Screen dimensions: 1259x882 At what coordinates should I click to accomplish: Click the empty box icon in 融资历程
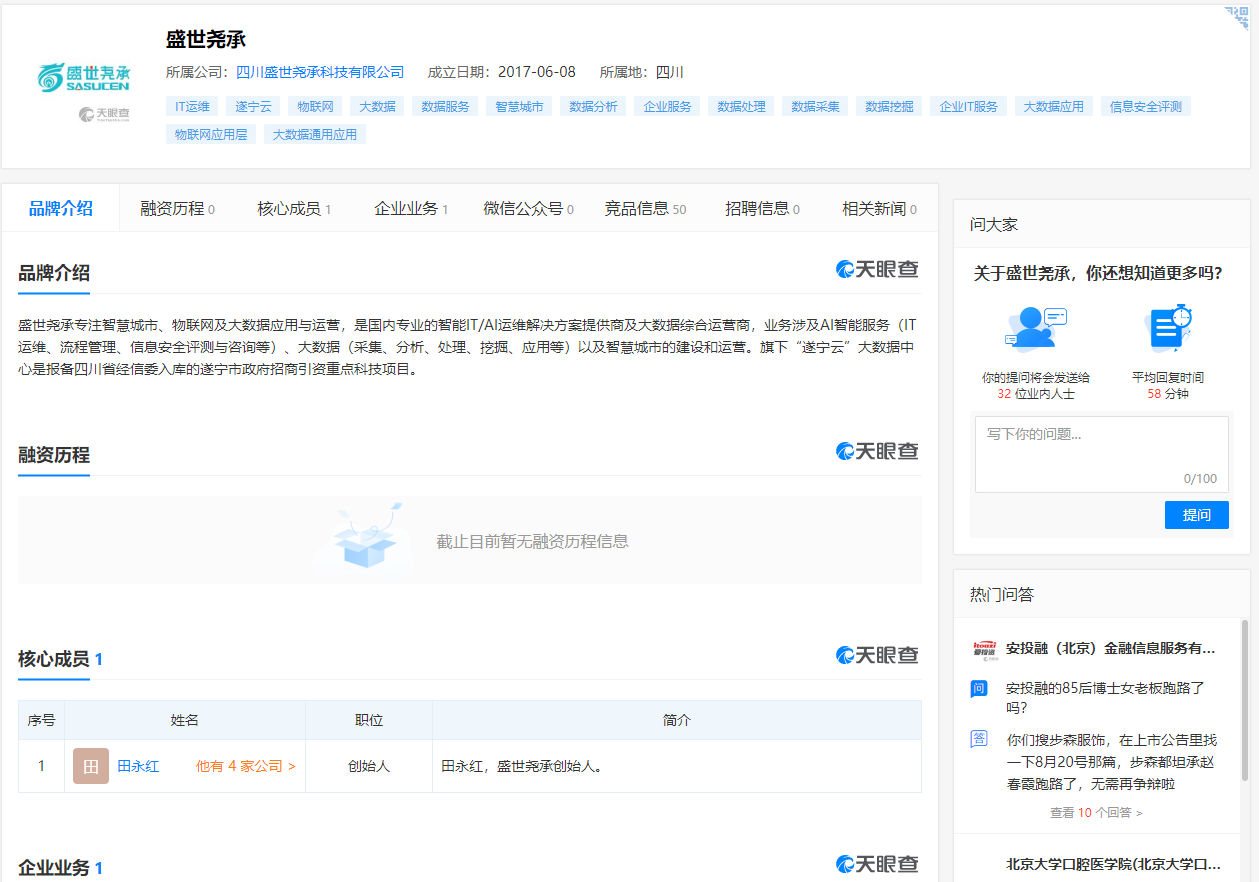coord(364,538)
